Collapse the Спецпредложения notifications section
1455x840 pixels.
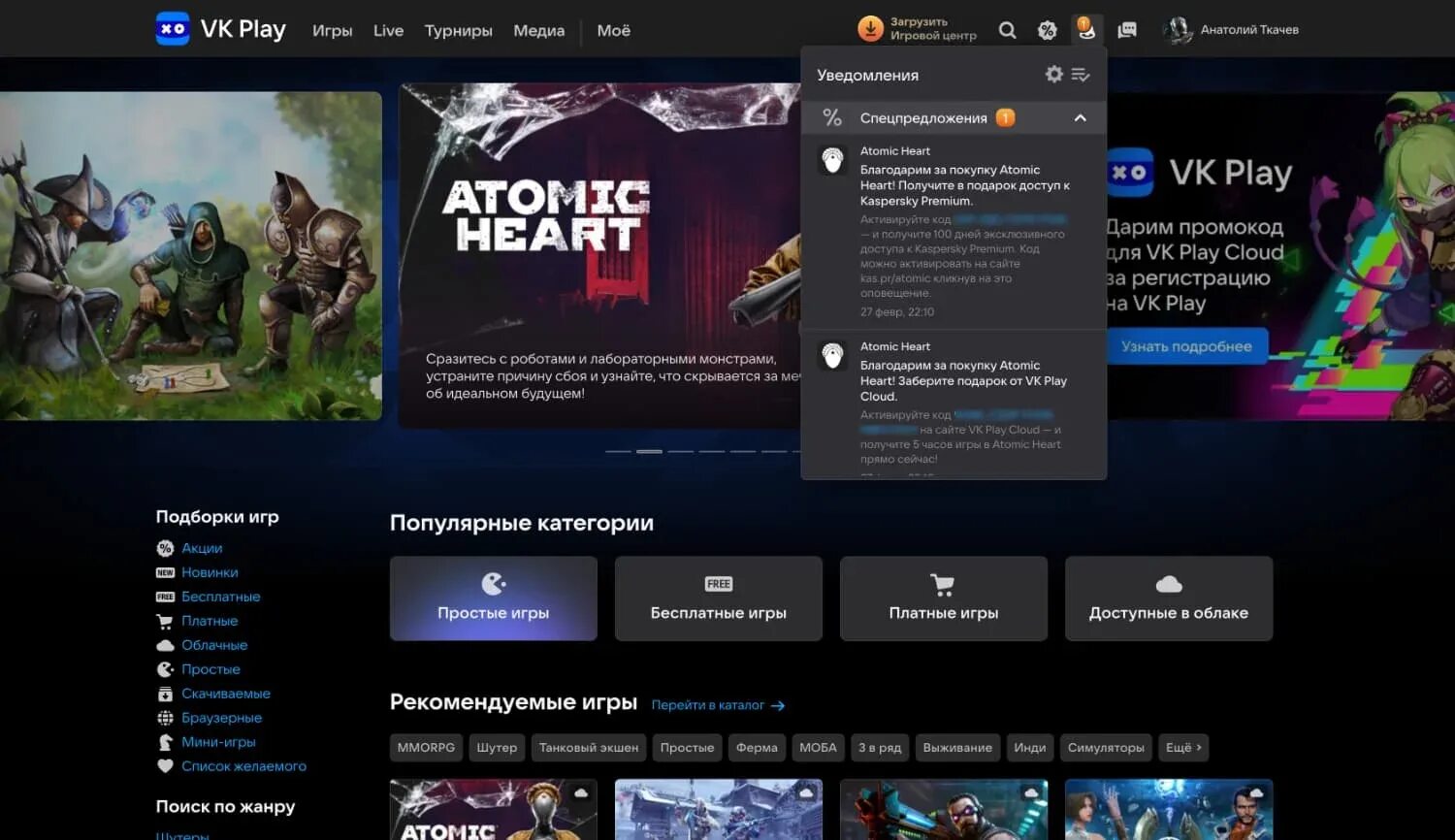click(1080, 117)
